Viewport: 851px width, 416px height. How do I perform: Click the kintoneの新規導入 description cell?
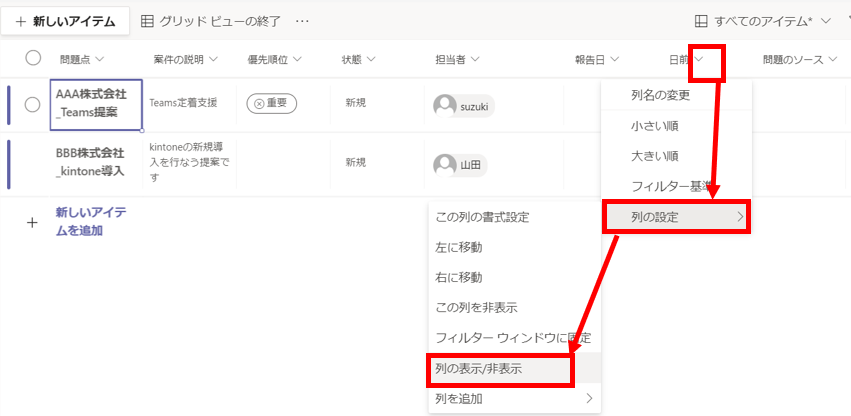(x=189, y=162)
